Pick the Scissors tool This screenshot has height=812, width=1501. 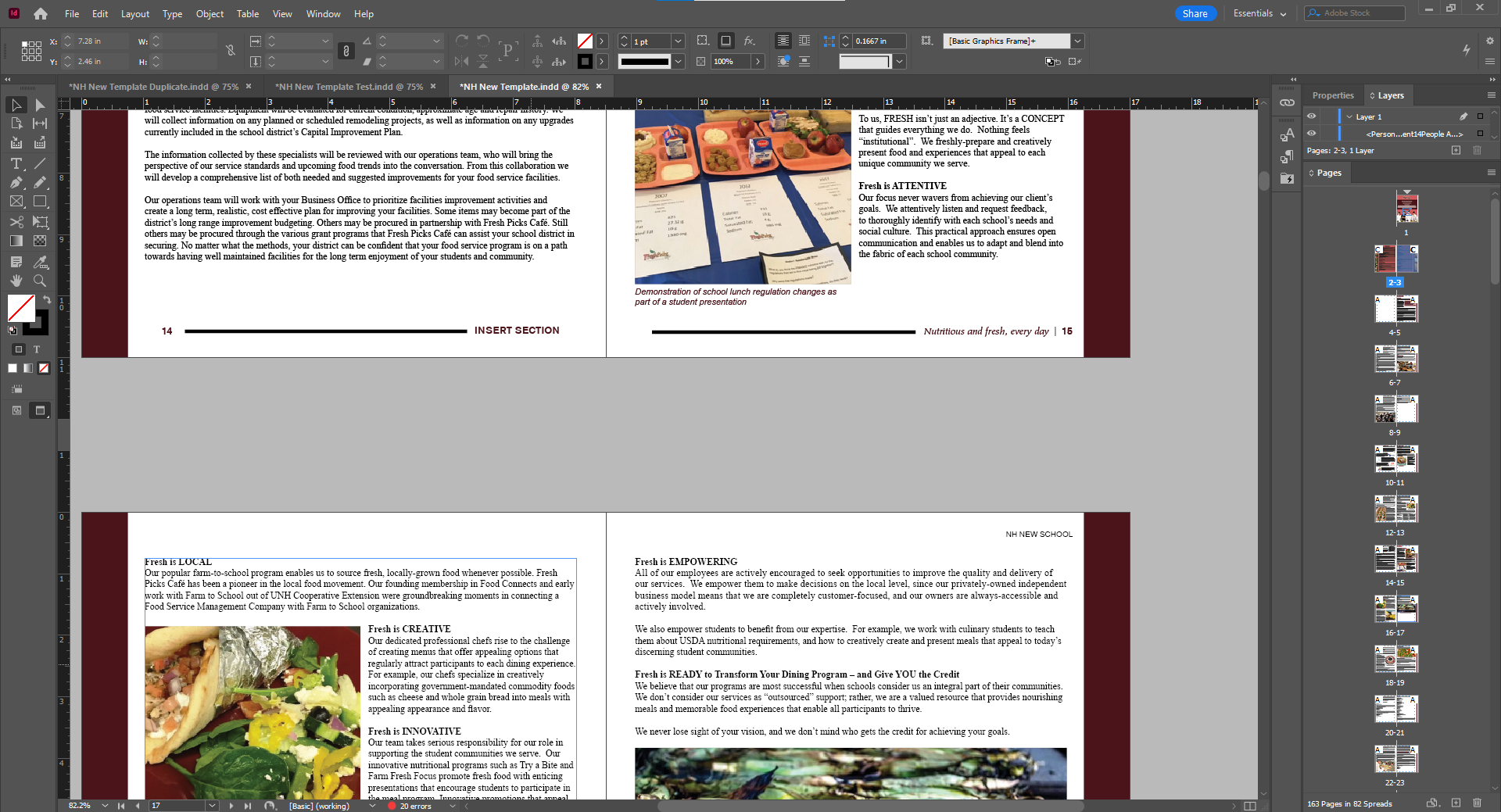pos(16,222)
